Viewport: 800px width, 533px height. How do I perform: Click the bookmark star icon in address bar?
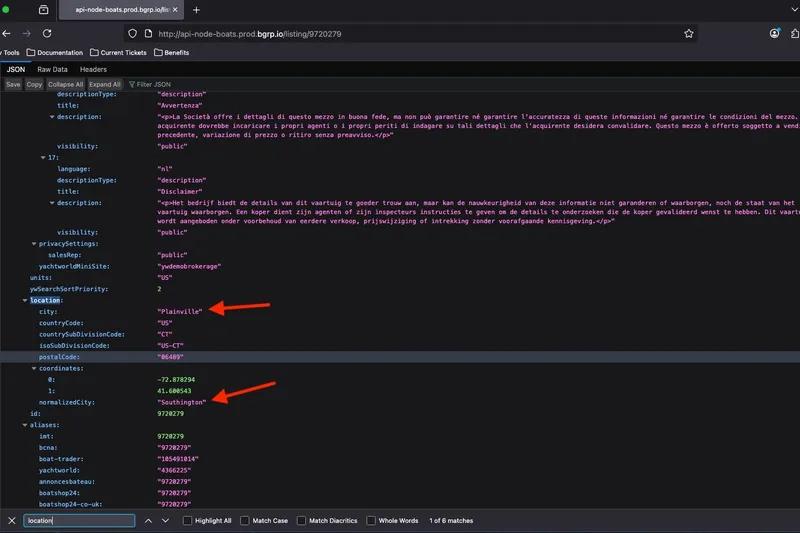(689, 33)
